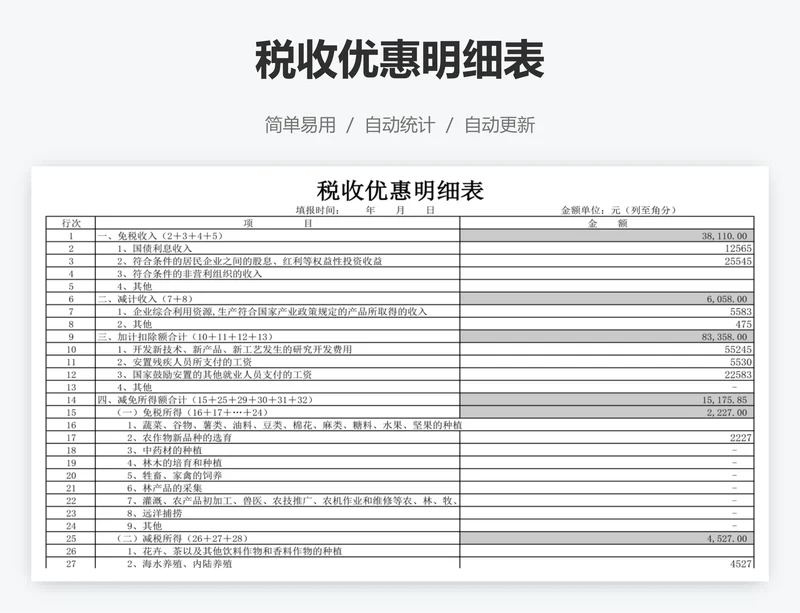Select row 四、减免所得额合计
800x613 pixels.
(x=278, y=400)
